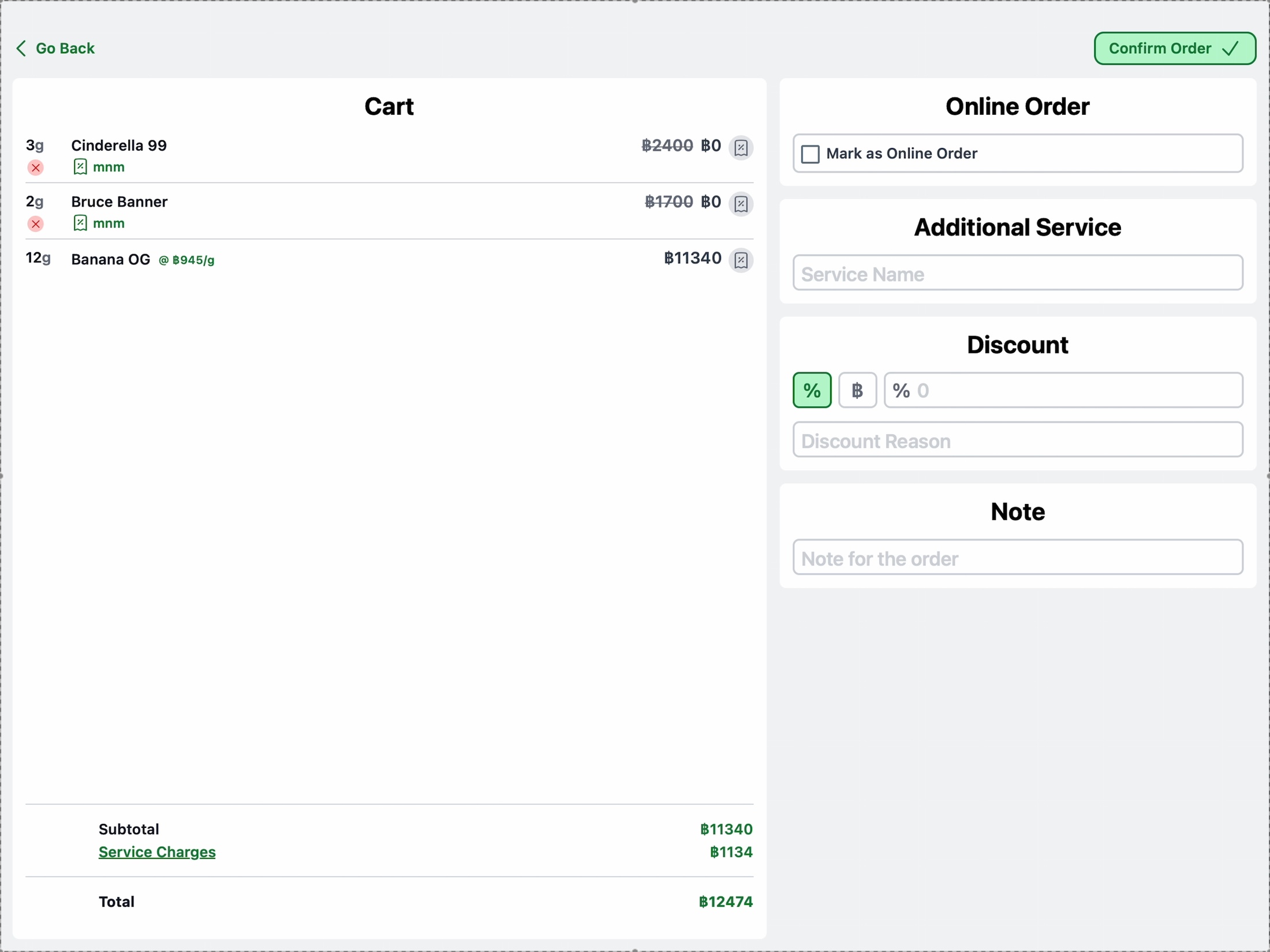Focus the Note for the order field
This screenshot has height=952, width=1270.
(x=1017, y=557)
